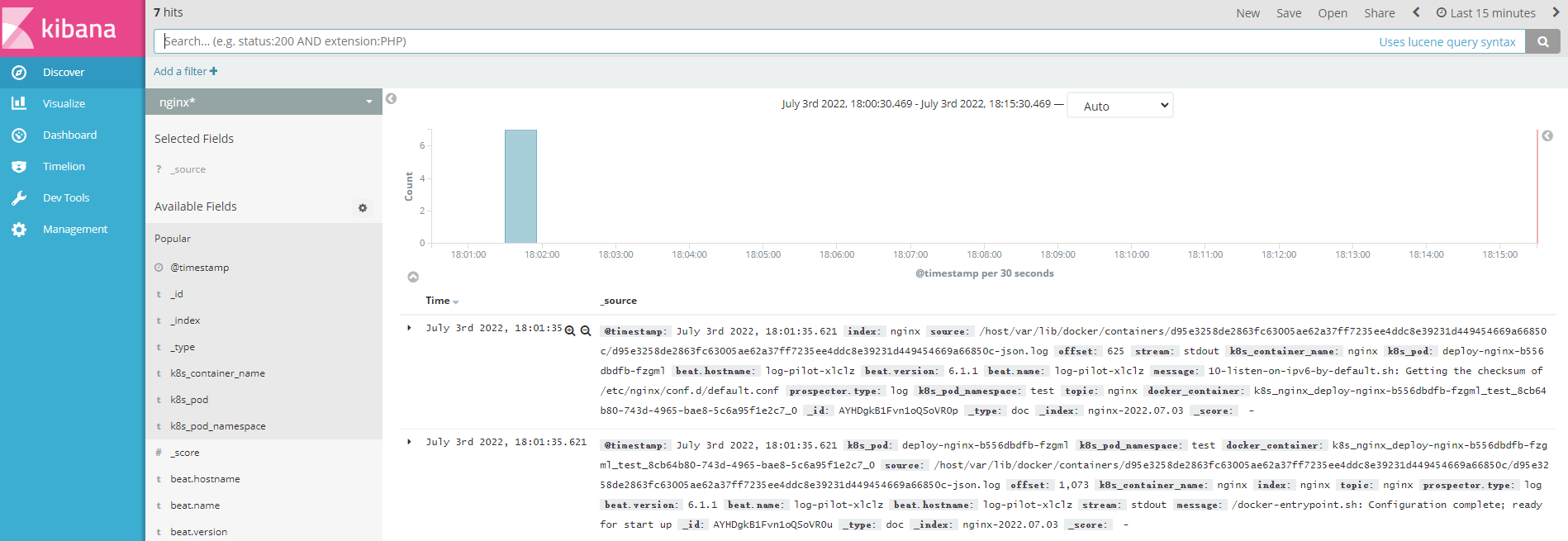
Task: Click the legend toggle arrow right of the chart
Action: [1547, 135]
